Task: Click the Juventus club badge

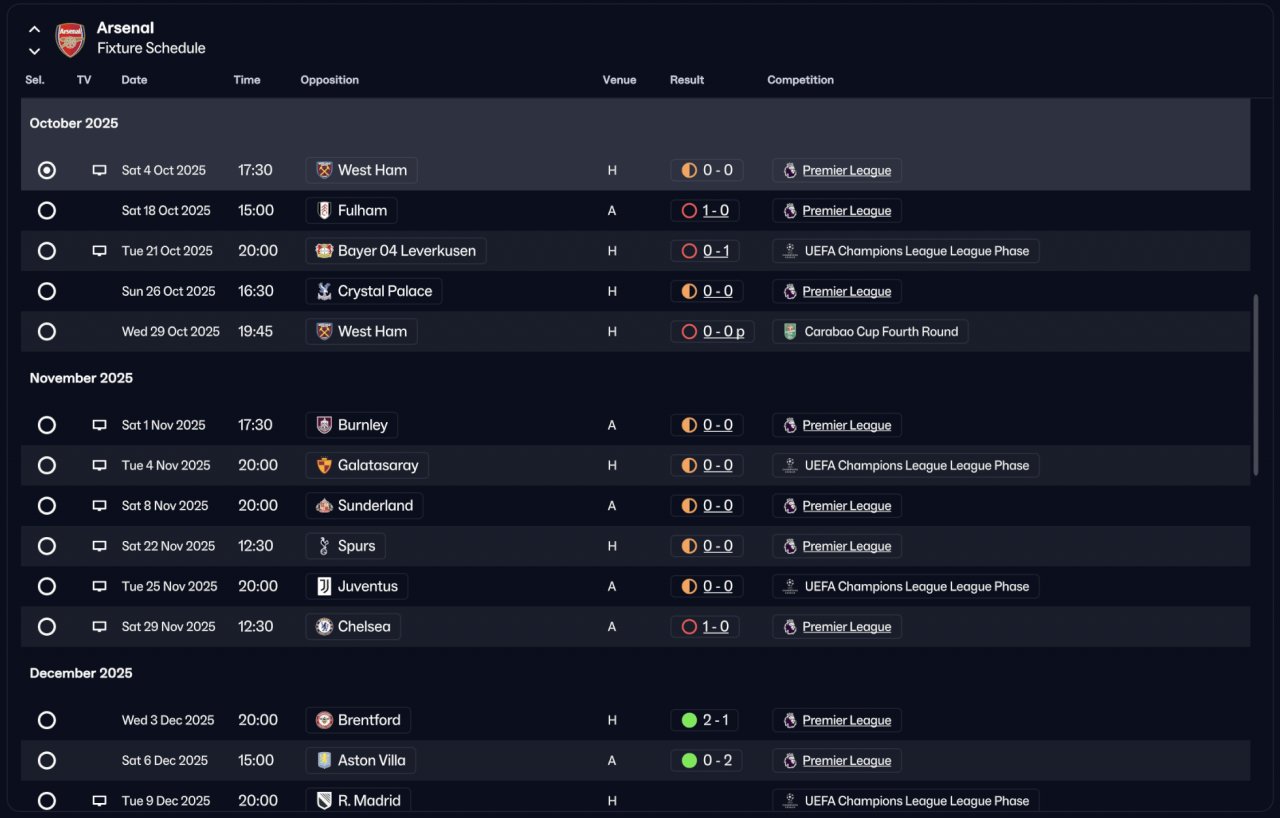Action: pyautogui.click(x=324, y=586)
